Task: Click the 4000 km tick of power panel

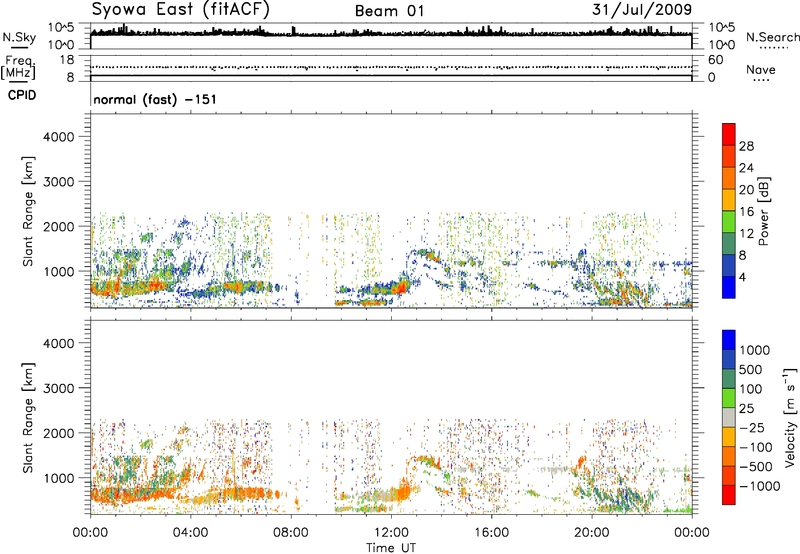Action: pyautogui.click(x=58, y=137)
